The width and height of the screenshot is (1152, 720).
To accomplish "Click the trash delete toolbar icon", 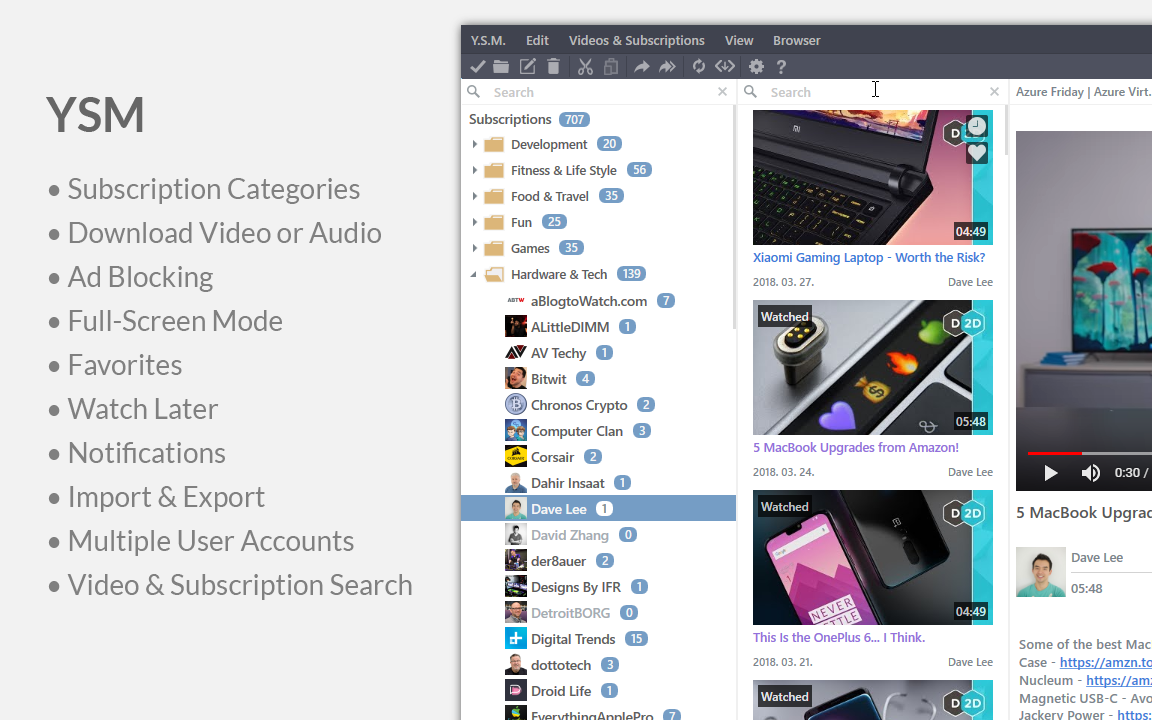I will click(553, 67).
